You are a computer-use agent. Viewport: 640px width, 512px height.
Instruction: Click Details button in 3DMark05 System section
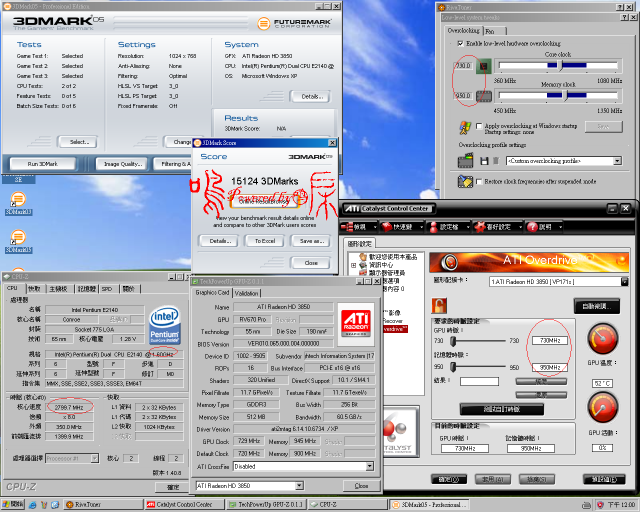(x=312, y=97)
